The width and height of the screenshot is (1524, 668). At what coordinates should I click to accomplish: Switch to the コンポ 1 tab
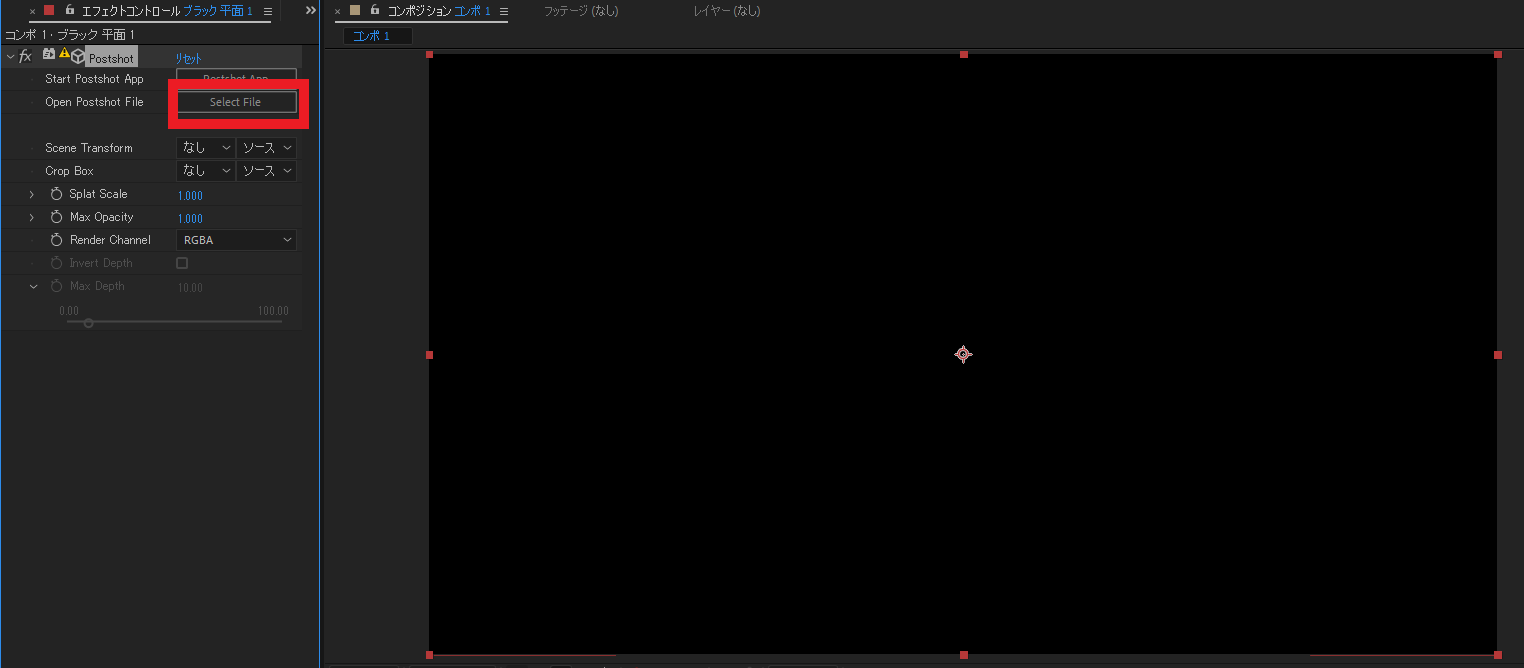tap(375, 35)
